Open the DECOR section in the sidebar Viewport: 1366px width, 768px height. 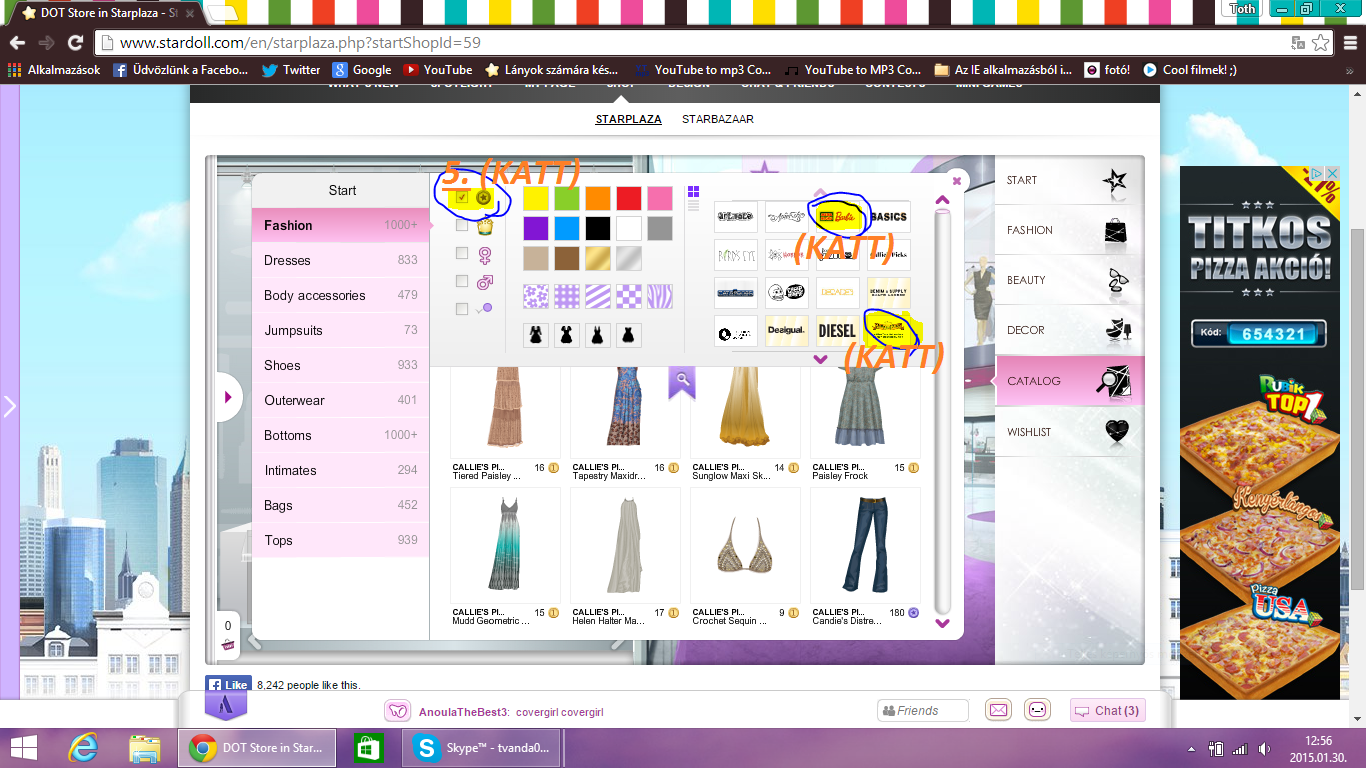(1069, 331)
